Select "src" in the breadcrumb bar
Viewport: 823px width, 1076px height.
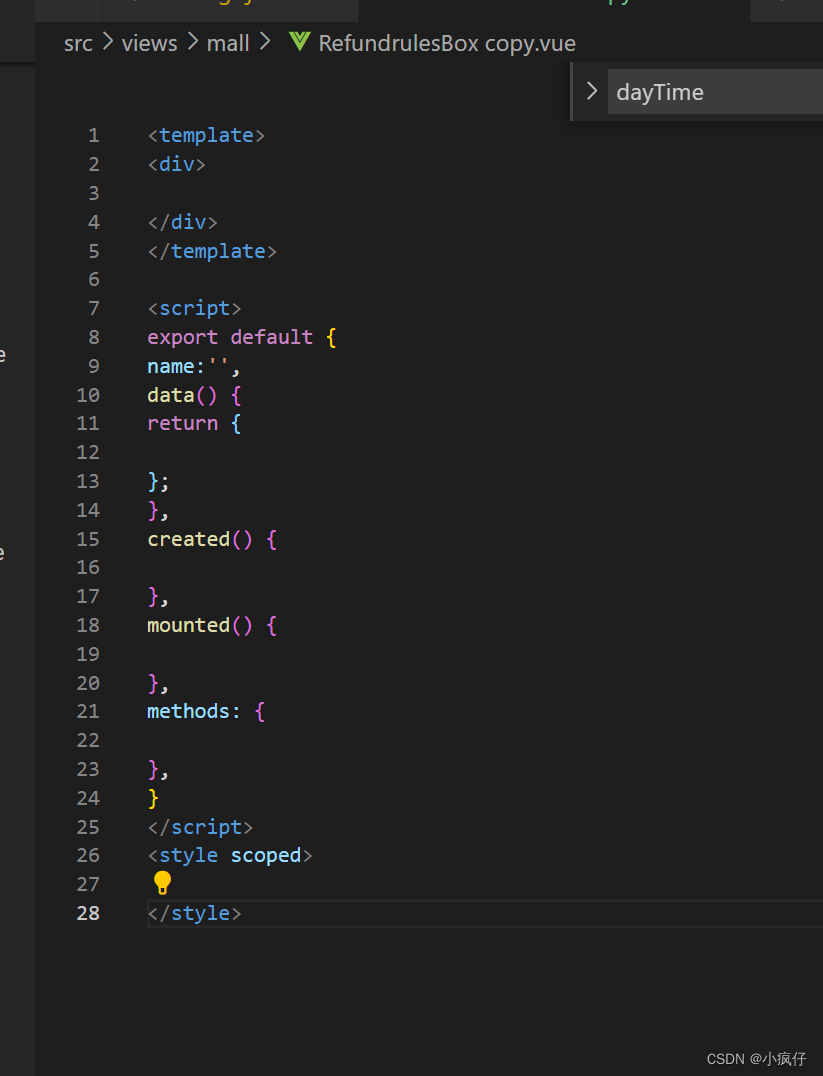(x=78, y=42)
